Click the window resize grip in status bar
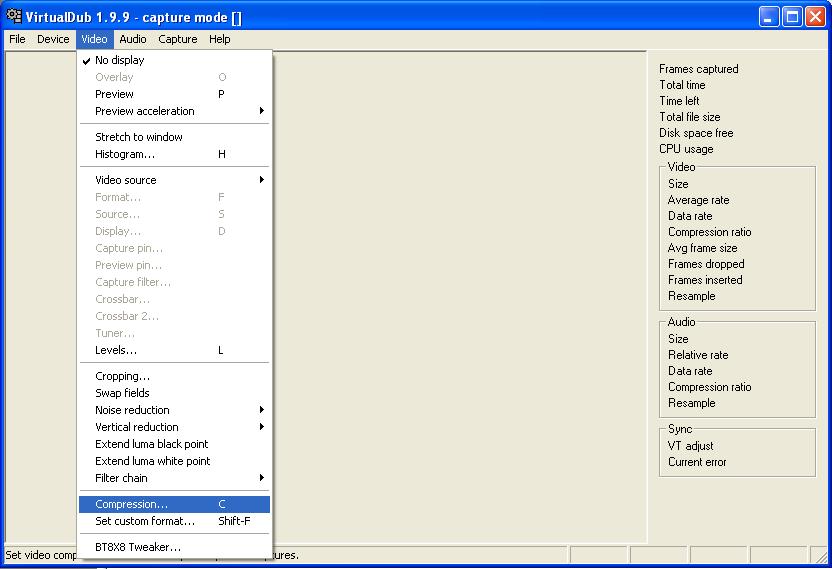This screenshot has height=569, width=832. [821, 556]
